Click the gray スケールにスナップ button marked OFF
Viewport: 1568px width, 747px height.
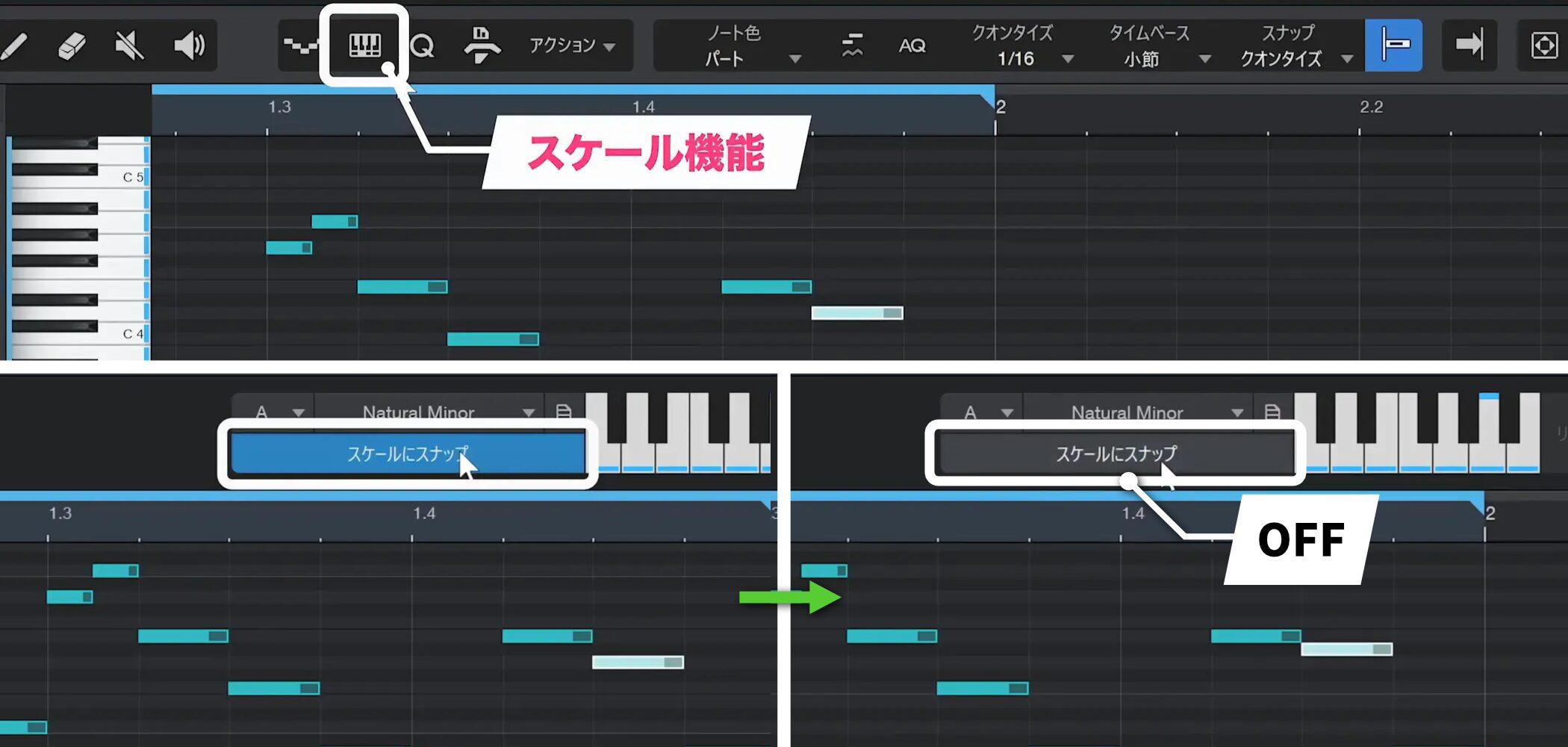click(x=1115, y=453)
